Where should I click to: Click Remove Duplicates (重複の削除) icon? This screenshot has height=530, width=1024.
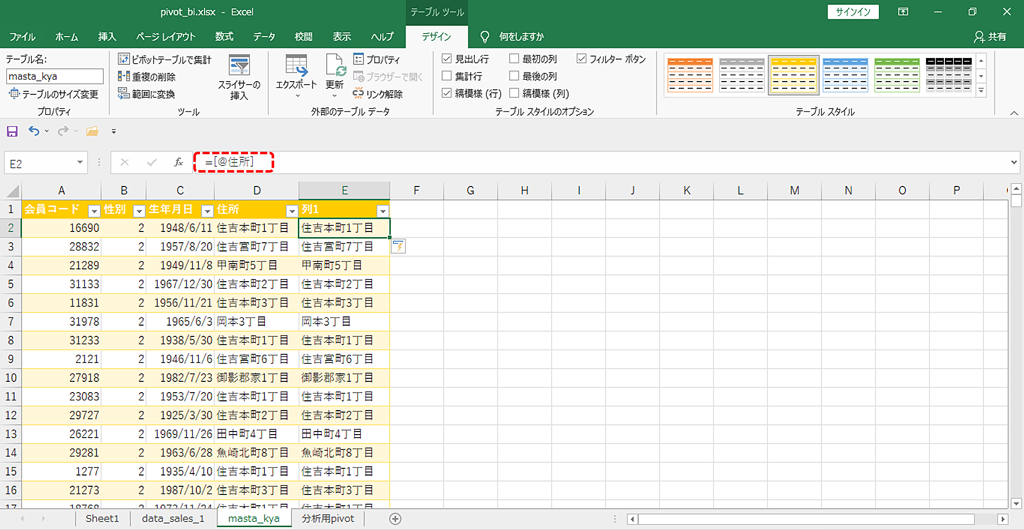pyautogui.click(x=123, y=76)
